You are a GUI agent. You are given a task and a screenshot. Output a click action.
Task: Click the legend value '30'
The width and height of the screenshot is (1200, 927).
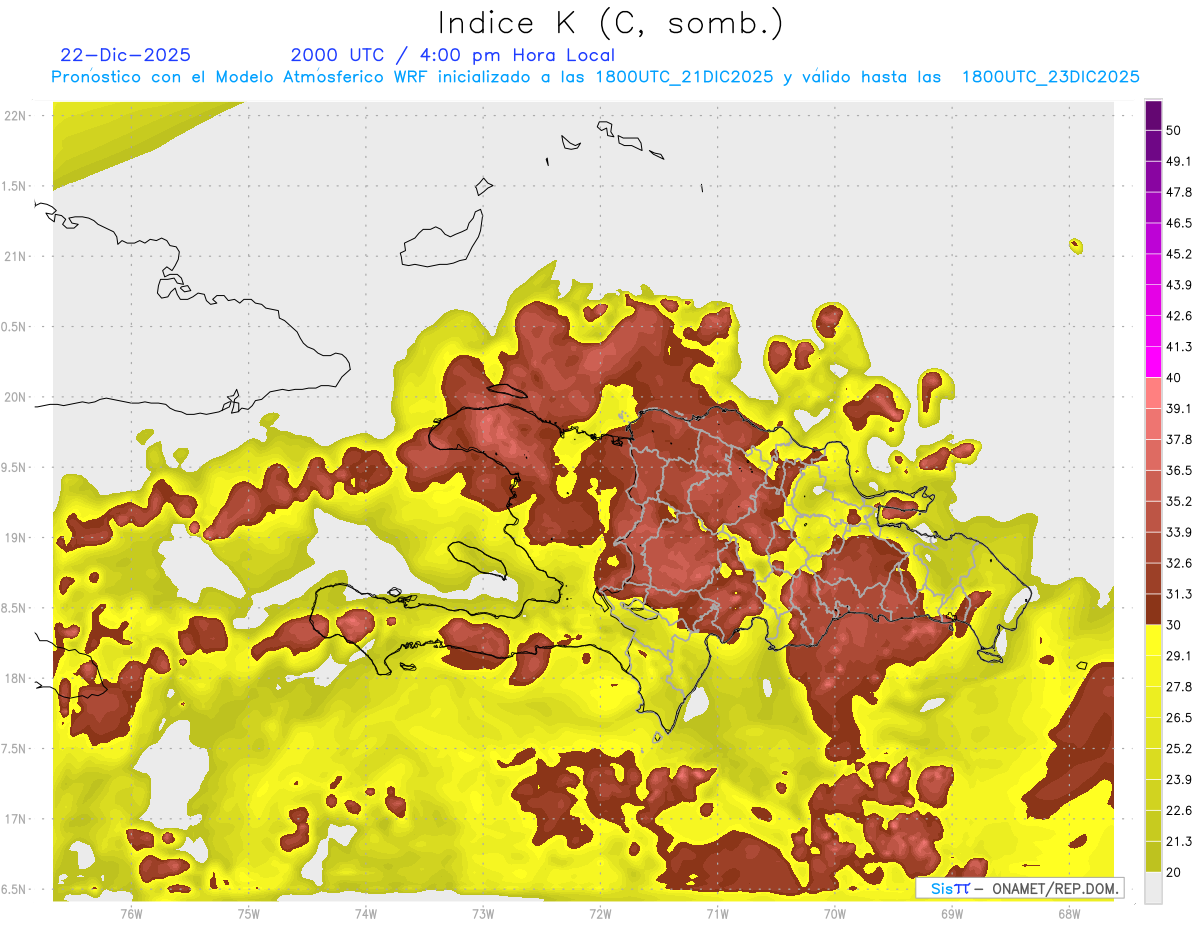click(1174, 625)
